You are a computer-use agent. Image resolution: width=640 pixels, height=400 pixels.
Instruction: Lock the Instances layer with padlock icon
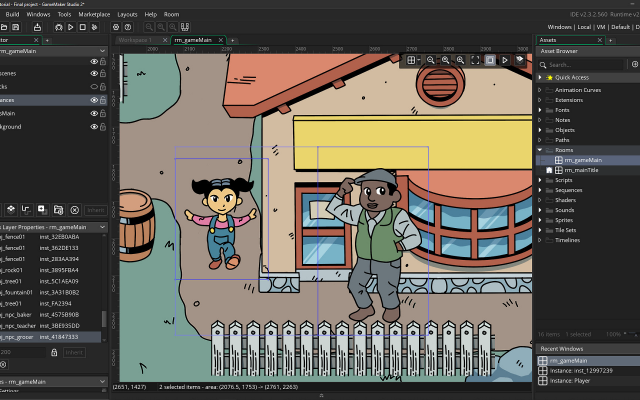(103, 100)
